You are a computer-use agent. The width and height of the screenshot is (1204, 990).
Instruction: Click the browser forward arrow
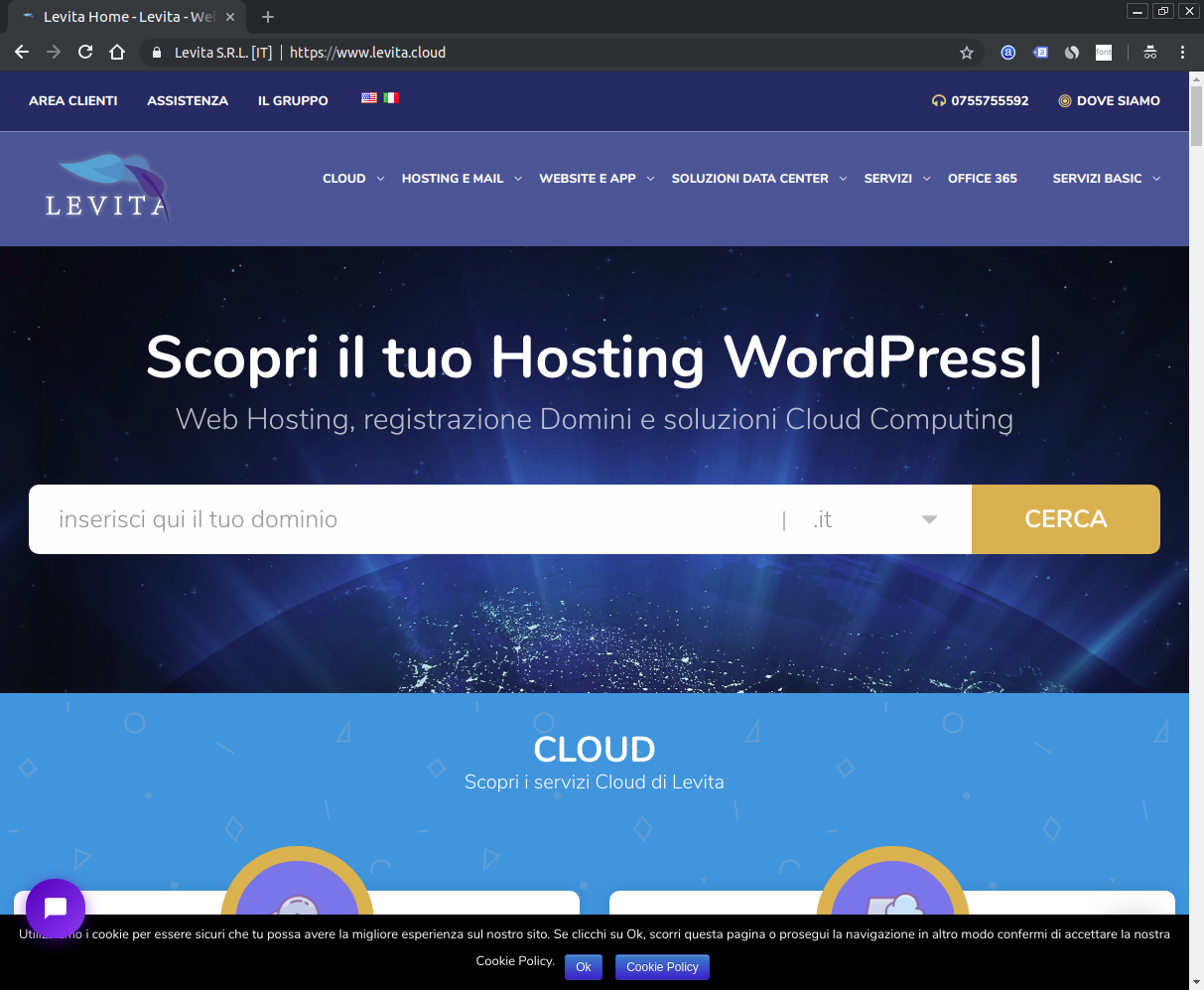coord(54,52)
